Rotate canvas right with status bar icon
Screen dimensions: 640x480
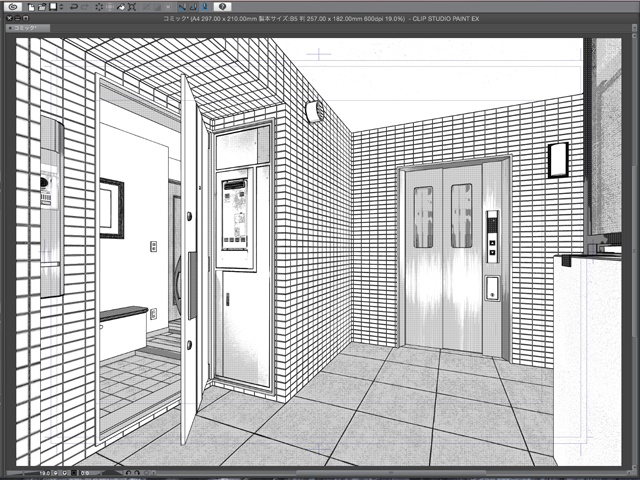[137, 473]
